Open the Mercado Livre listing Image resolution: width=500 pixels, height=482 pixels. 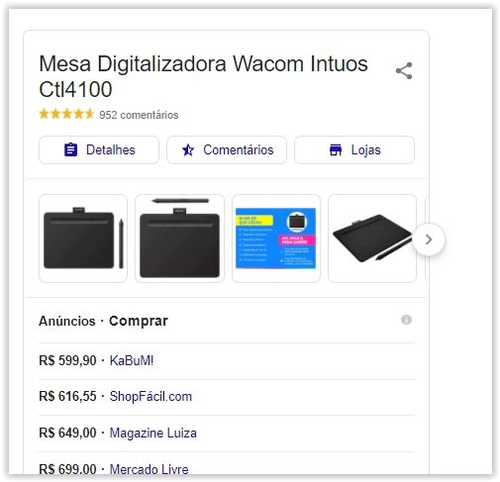tap(149, 469)
